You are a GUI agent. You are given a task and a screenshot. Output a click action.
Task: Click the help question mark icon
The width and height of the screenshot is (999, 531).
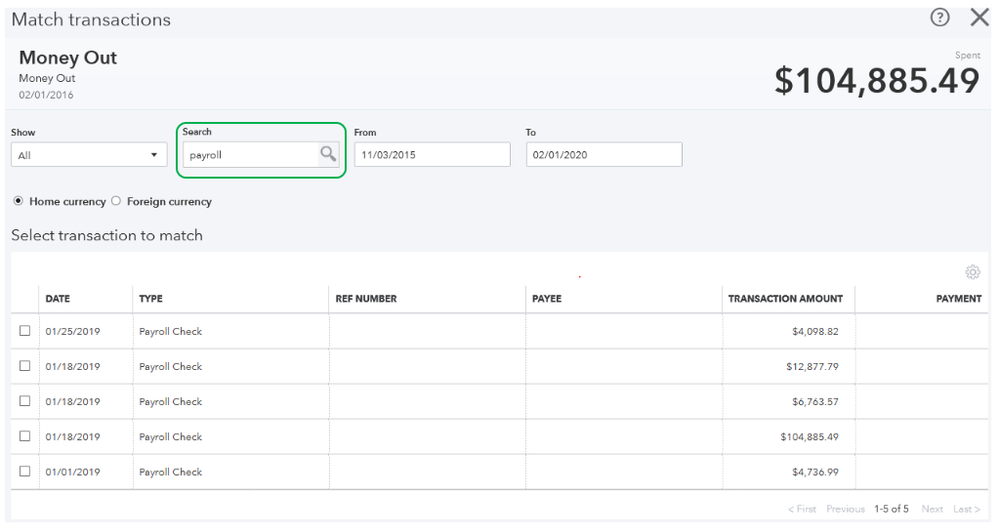(x=939, y=18)
